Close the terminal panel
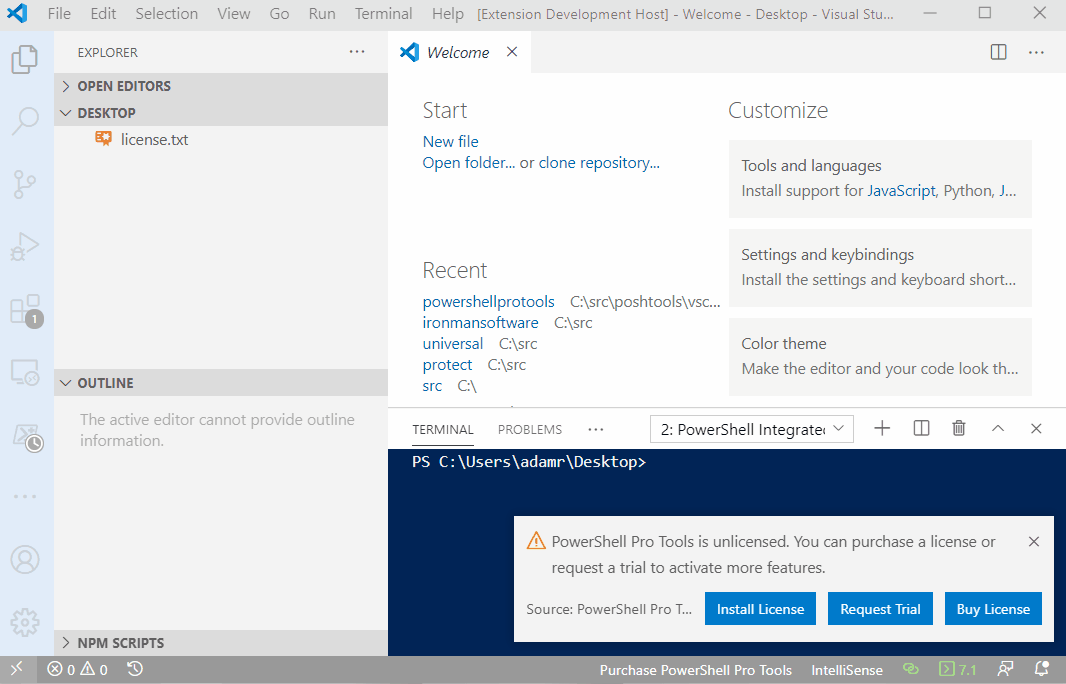The width and height of the screenshot is (1066, 684). click(x=1036, y=428)
